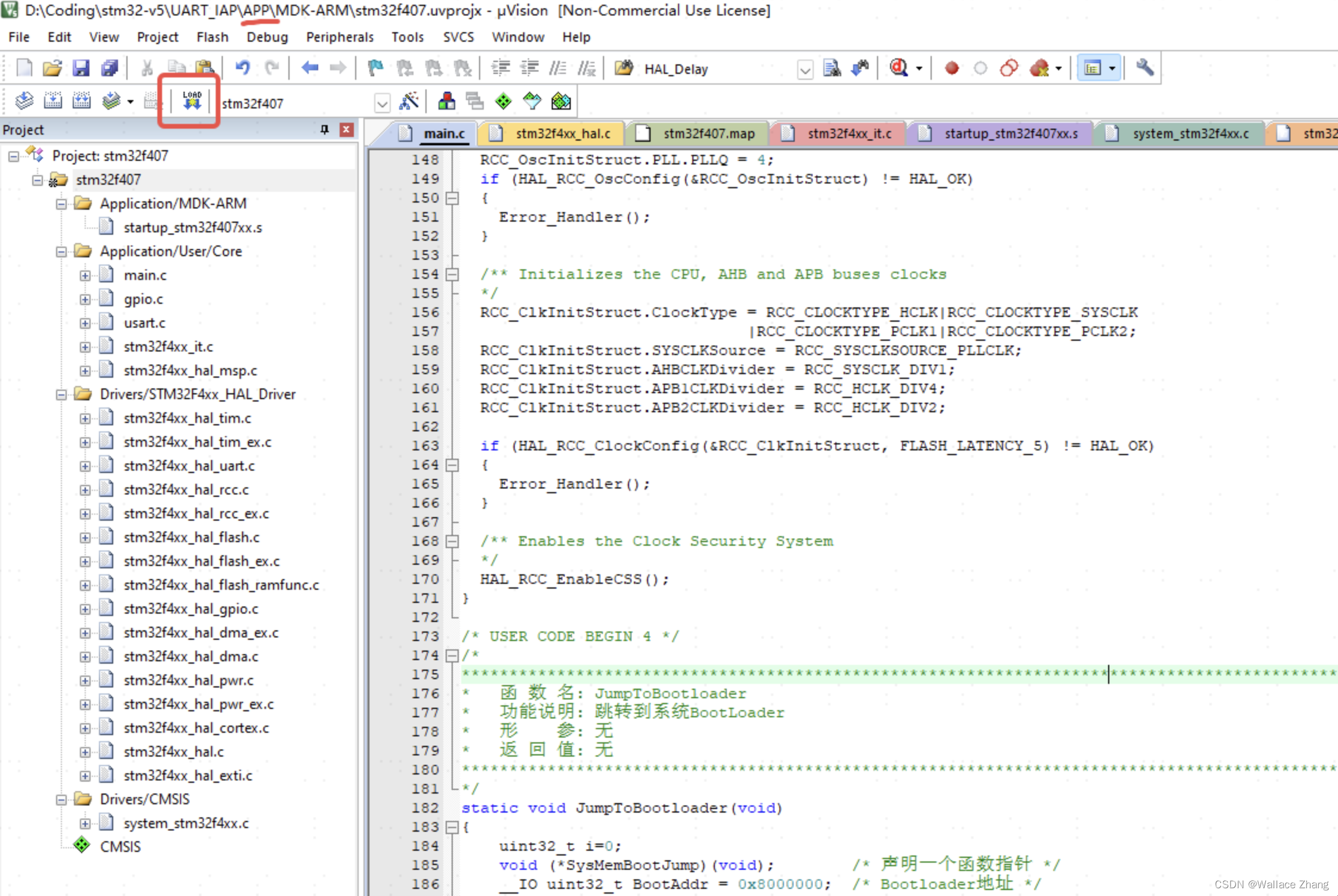Rebuild all target files
The image size is (1338, 896).
[82, 101]
